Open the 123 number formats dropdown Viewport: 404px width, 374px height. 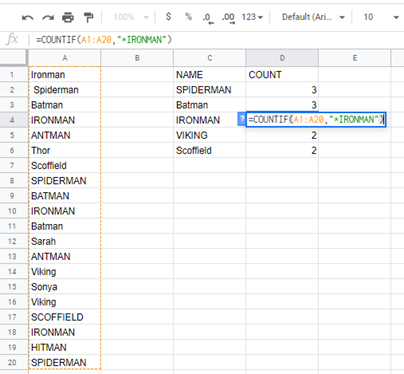tap(252, 17)
